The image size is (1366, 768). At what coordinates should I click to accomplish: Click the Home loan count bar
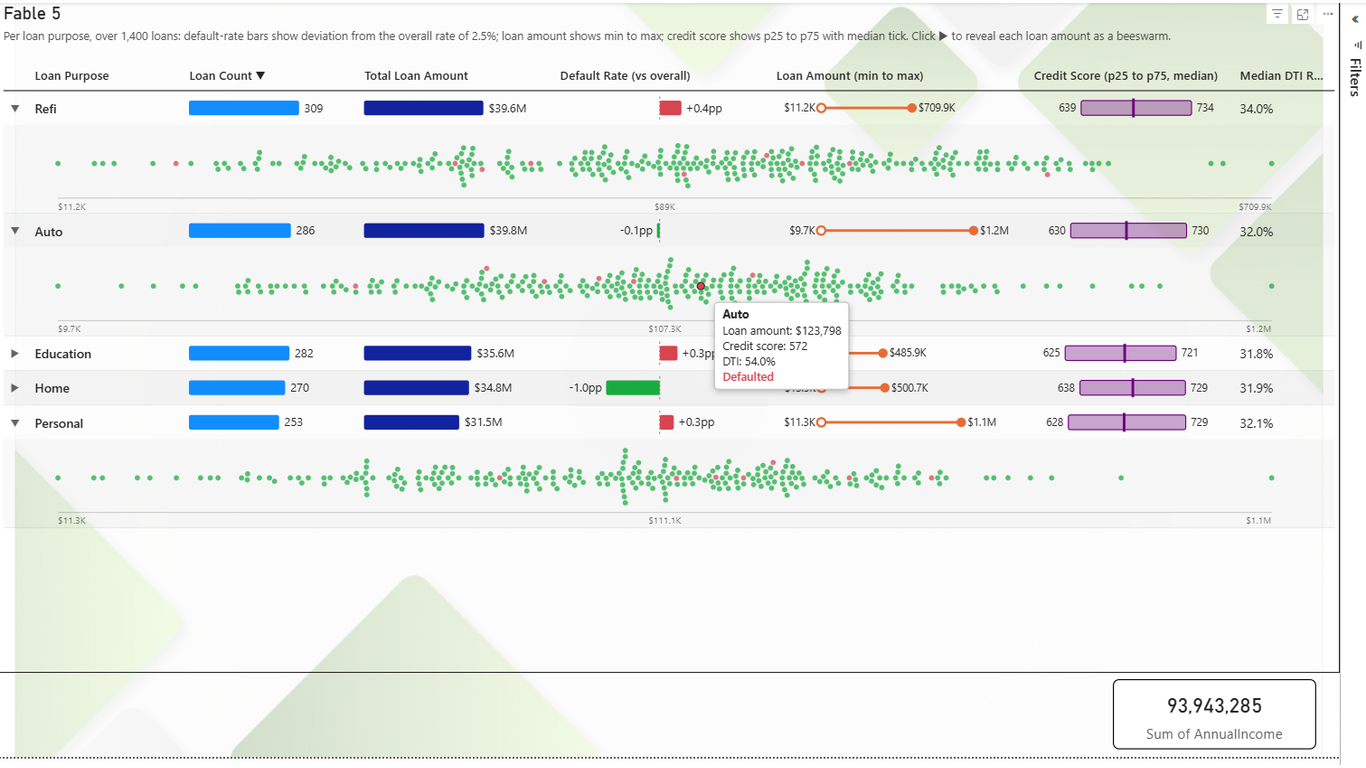coord(237,387)
